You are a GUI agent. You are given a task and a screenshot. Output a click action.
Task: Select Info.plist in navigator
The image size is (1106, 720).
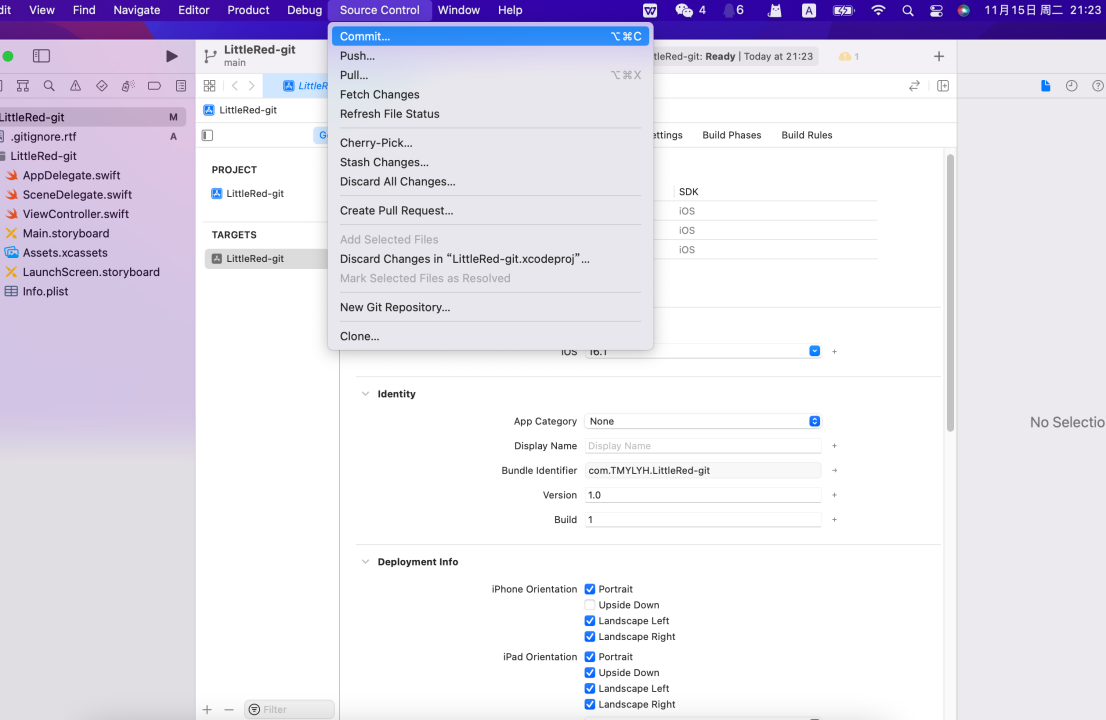pos(45,291)
